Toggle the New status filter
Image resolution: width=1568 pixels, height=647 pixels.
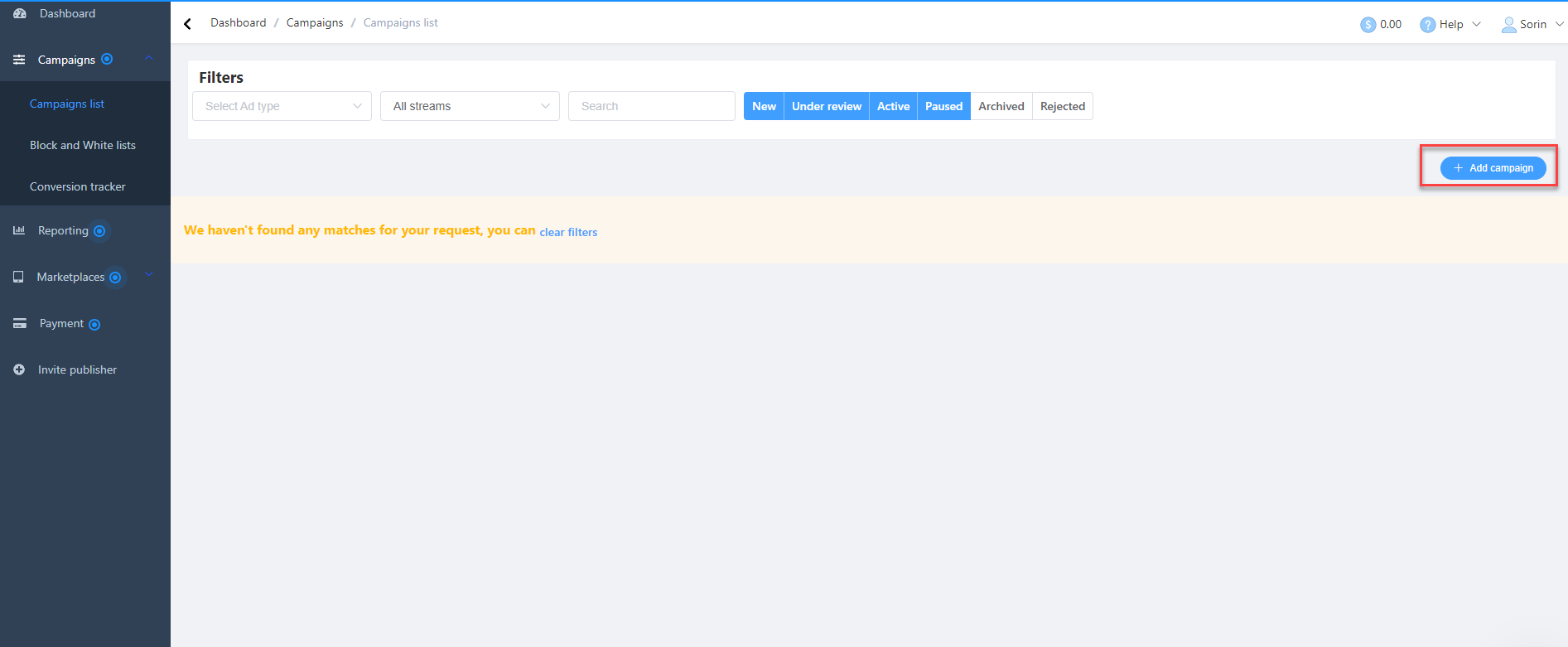pyautogui.click(x=764, y=106)
